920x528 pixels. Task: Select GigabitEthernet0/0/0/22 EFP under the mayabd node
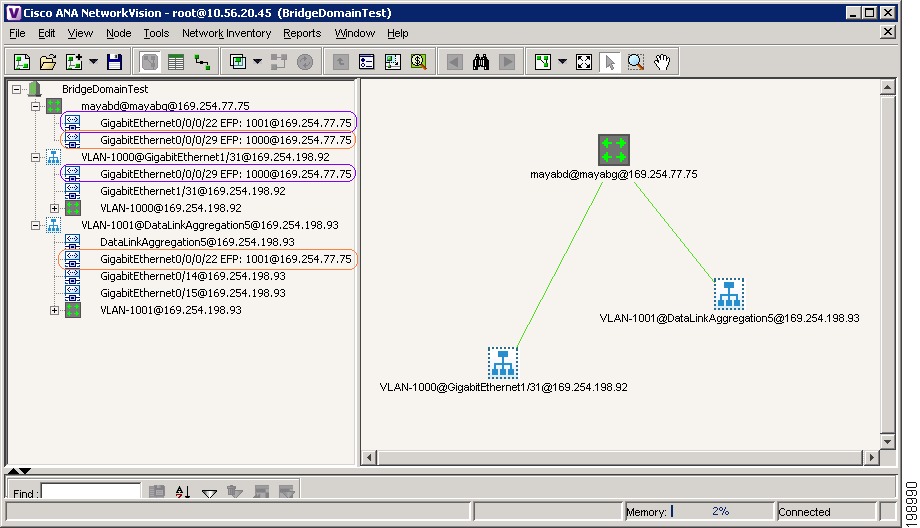click(x=226, y=123)
